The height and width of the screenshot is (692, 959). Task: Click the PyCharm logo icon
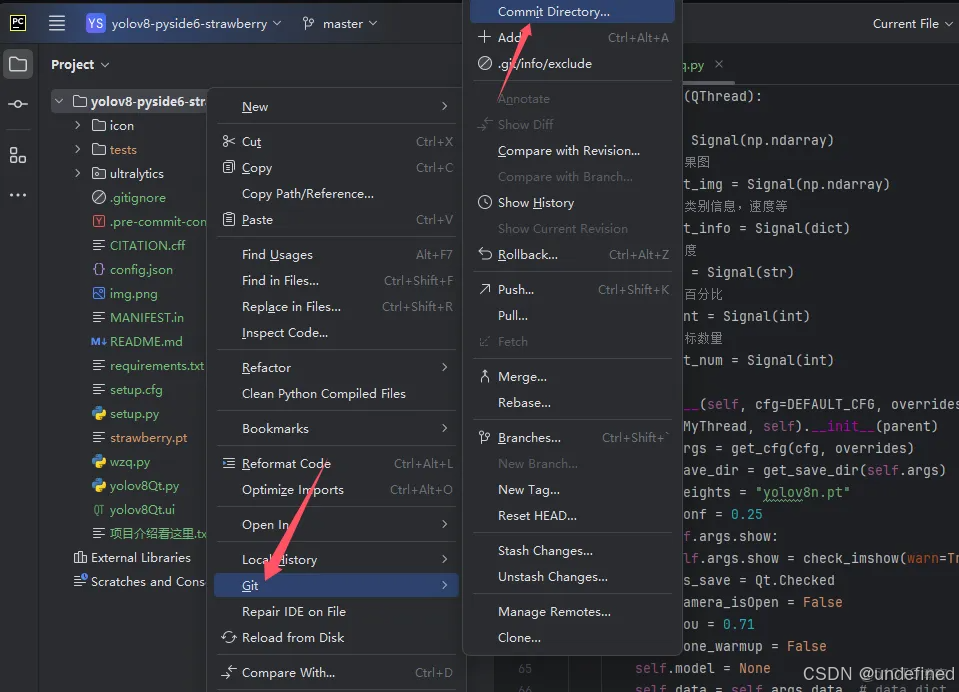17,23
